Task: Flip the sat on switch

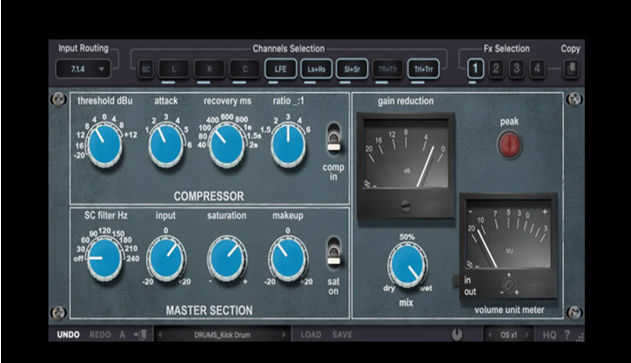Action: tap(334, 253)
